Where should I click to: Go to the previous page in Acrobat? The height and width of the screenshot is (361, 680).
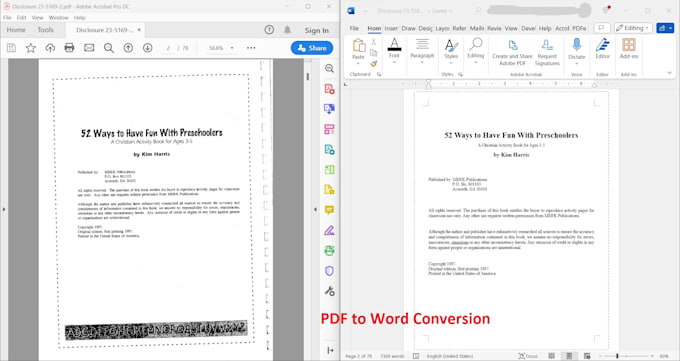coord(128,48)
